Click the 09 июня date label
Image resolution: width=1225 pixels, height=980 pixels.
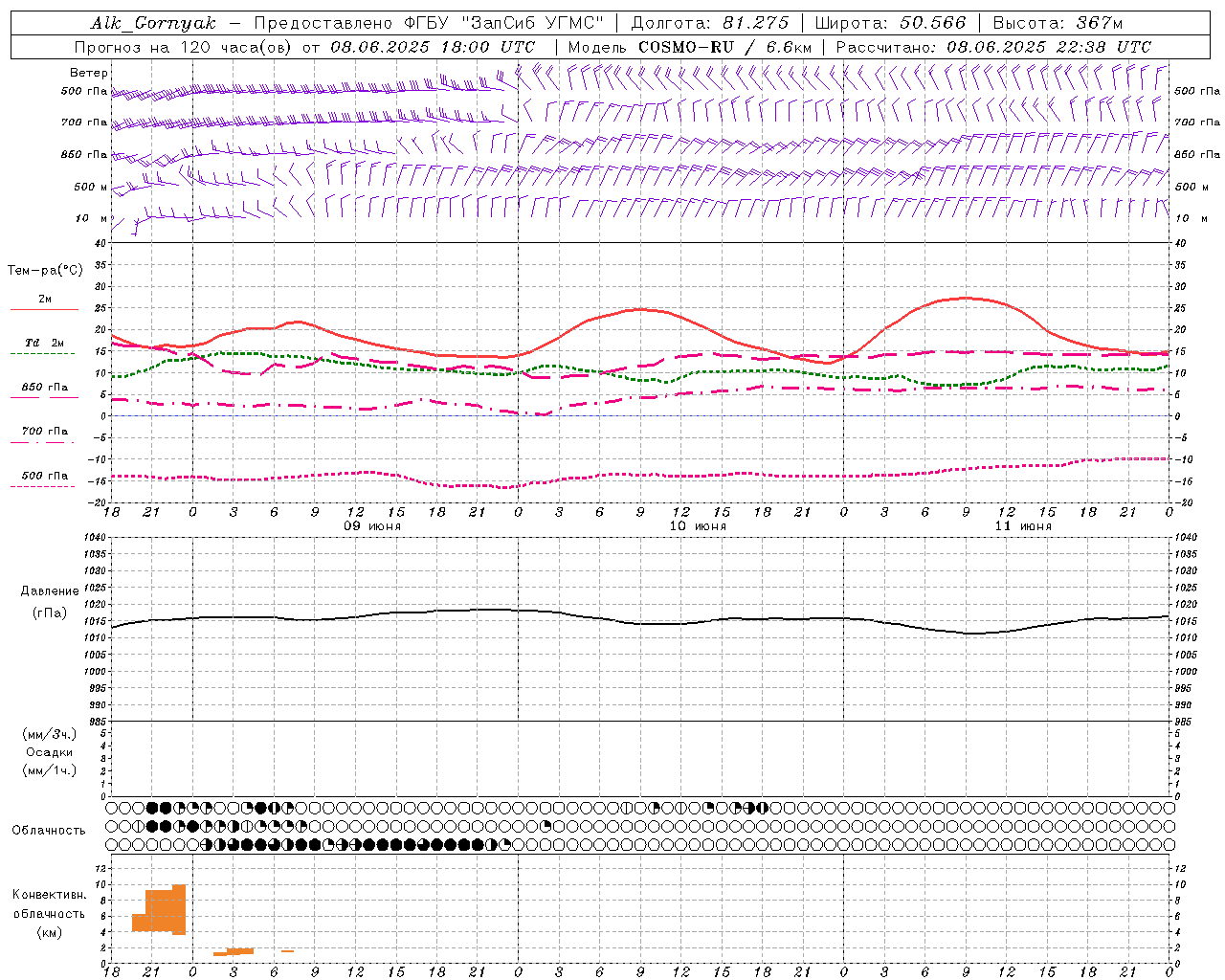(x=372, y=526)
